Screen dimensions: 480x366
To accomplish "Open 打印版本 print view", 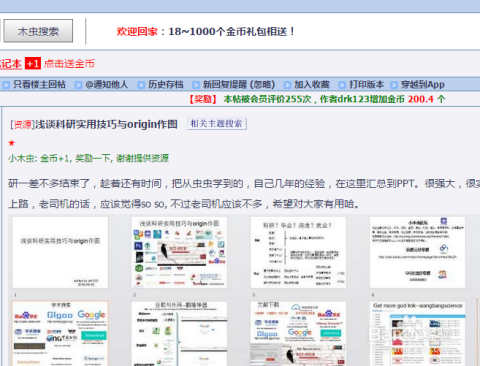I will 366,84.
